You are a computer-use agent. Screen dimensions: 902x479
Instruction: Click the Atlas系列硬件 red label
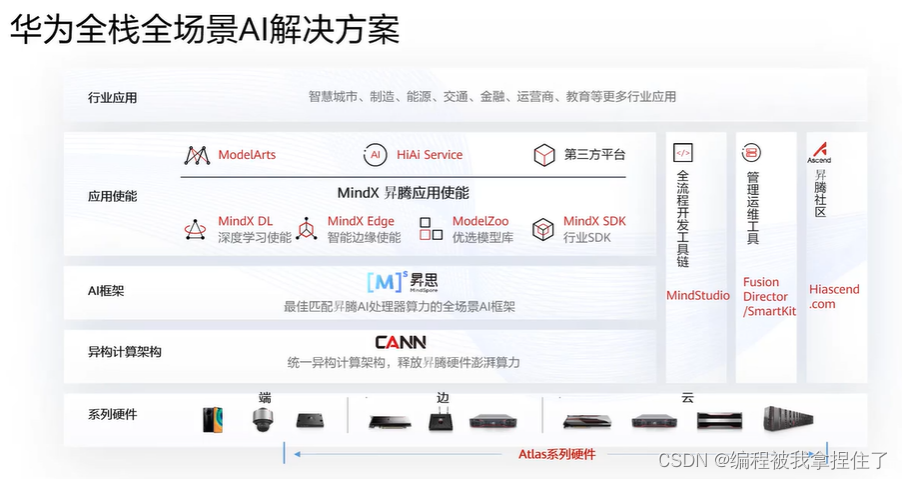tap(557, 454)
